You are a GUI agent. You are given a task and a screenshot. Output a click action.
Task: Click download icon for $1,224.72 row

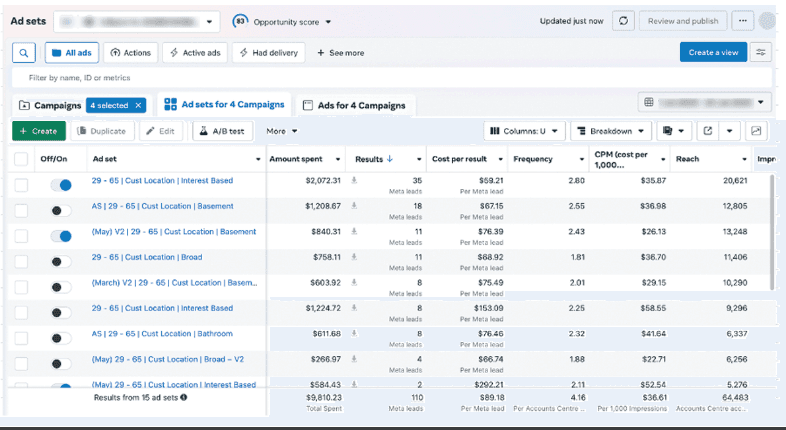tap(354, 308)
